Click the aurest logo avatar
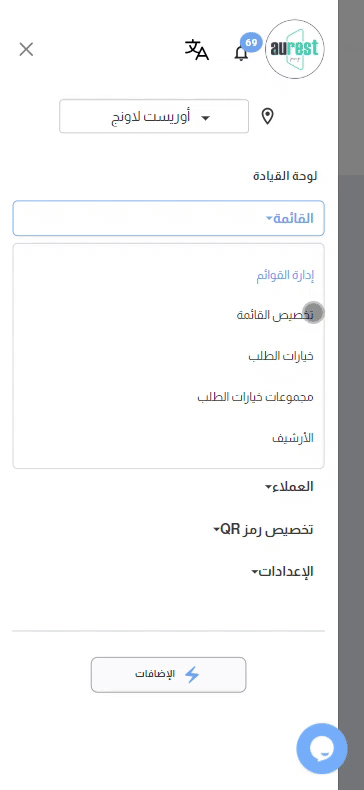 tap(295, 49)
